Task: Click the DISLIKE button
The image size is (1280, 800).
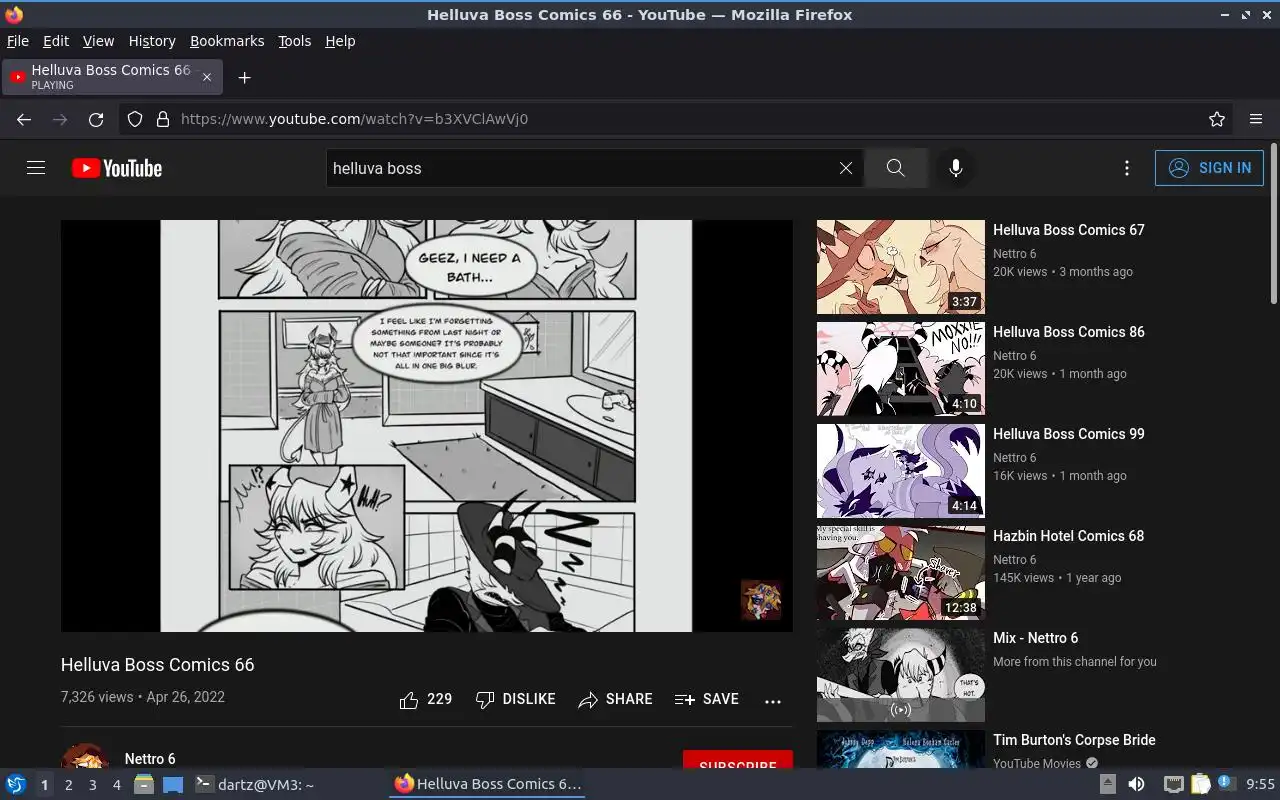Action: point(515,699)
